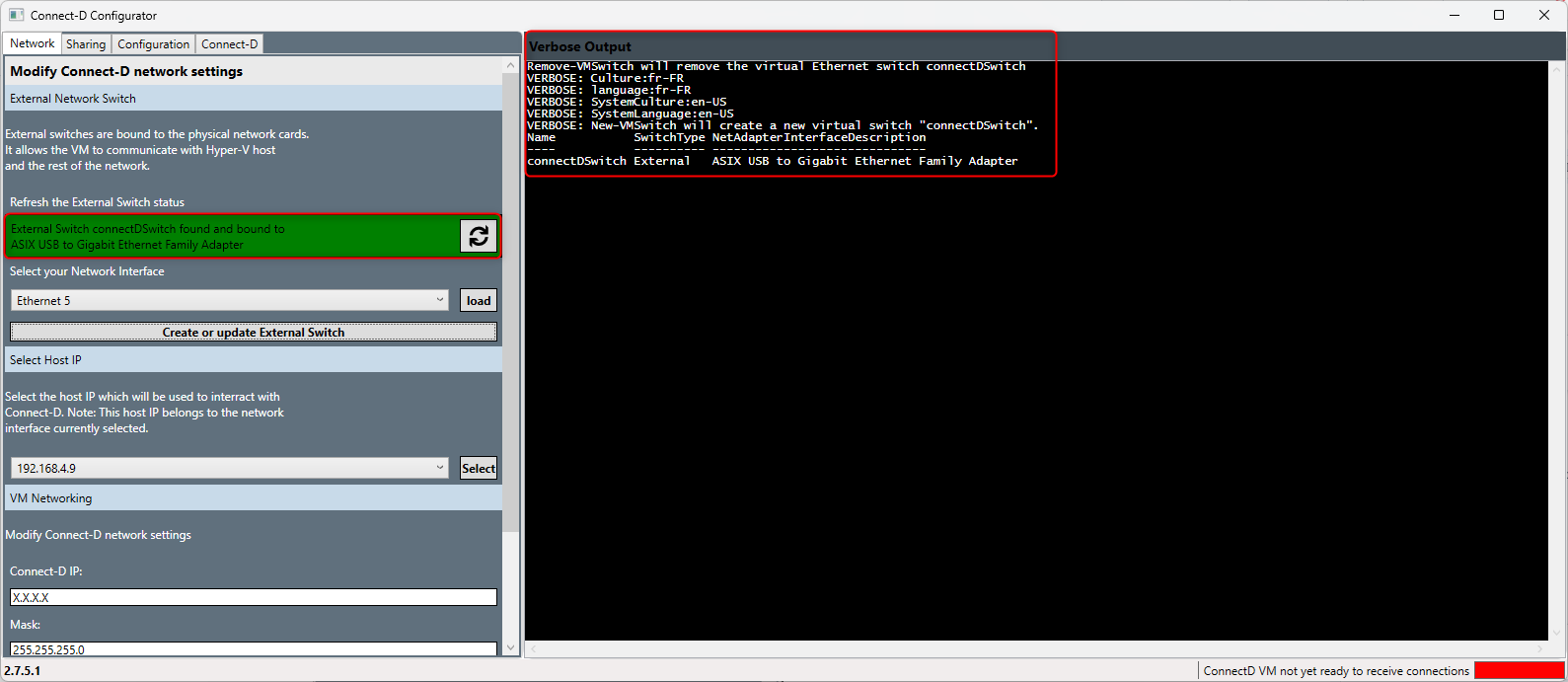
Task: Click the 'VERBOSE: SystemCulture:en-US' console line
Action: (x=627, y=102)
